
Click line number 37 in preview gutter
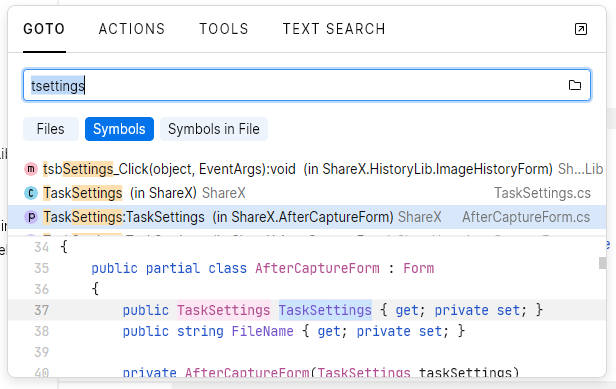(x=41, y=310)
